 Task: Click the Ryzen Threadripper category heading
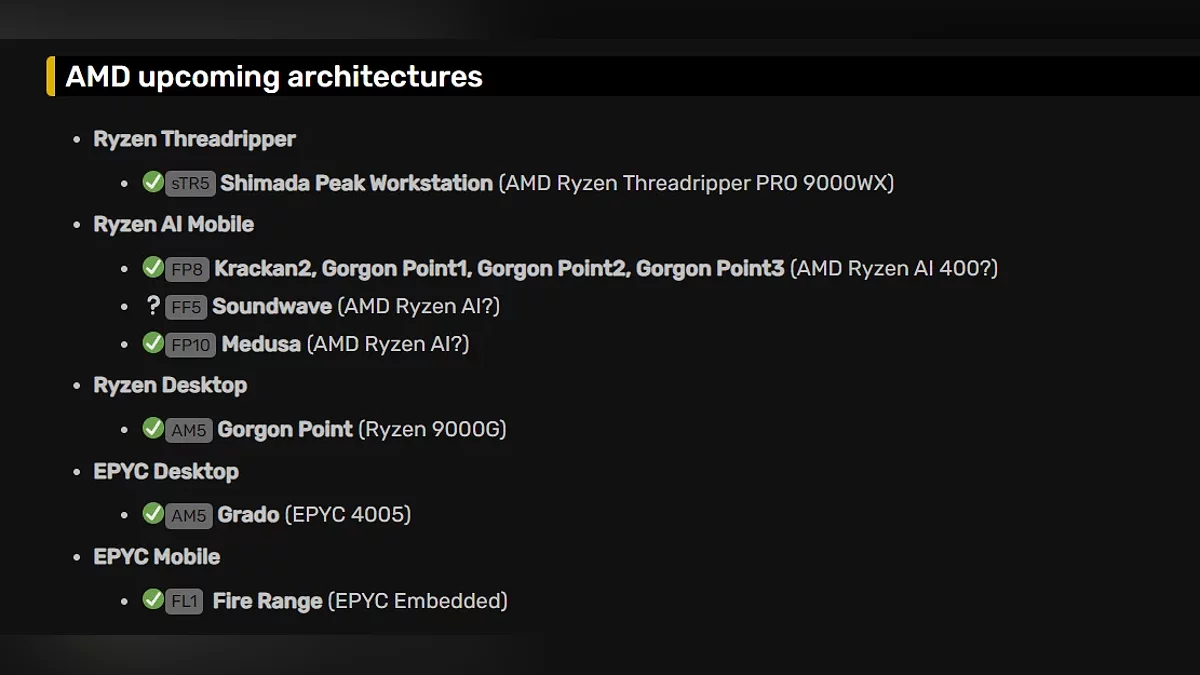194,139
